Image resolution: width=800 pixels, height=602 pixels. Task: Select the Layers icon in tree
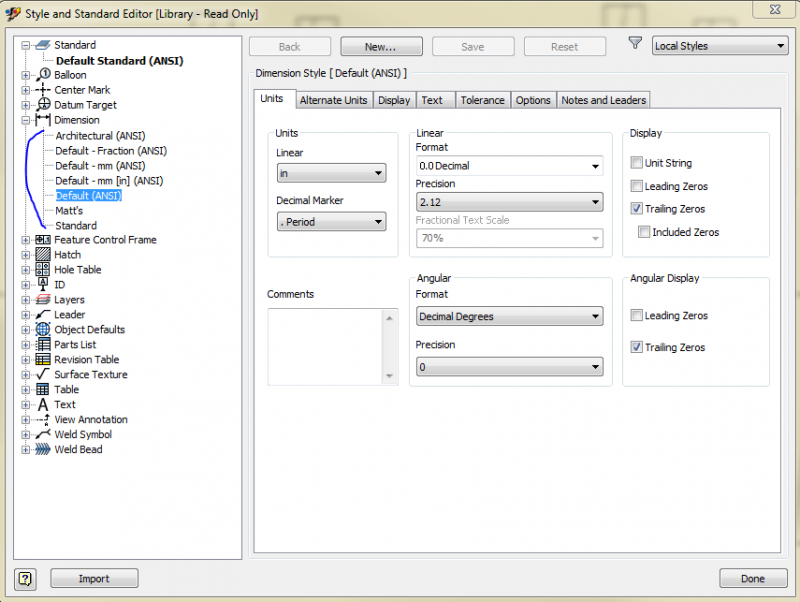pos(43,300)
